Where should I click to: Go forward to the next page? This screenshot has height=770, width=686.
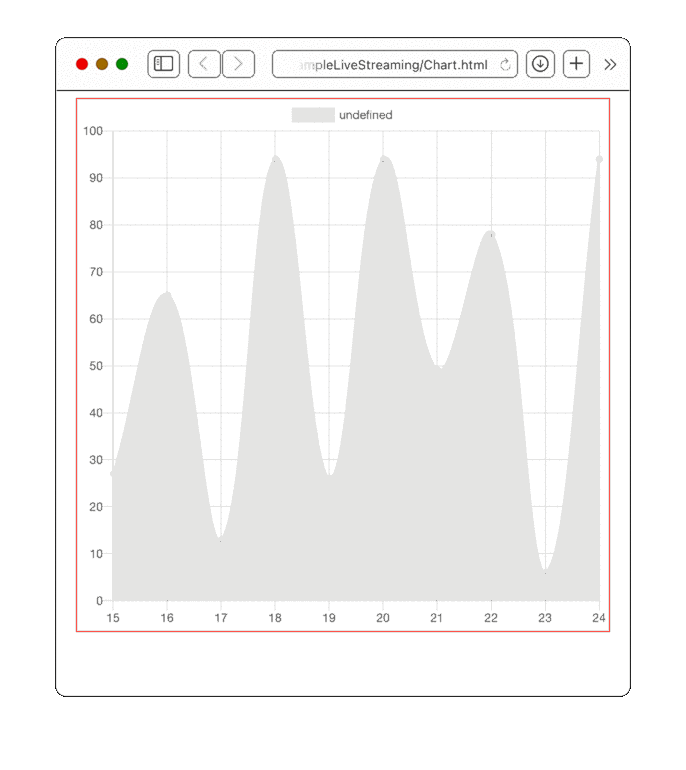pos(238,64)
